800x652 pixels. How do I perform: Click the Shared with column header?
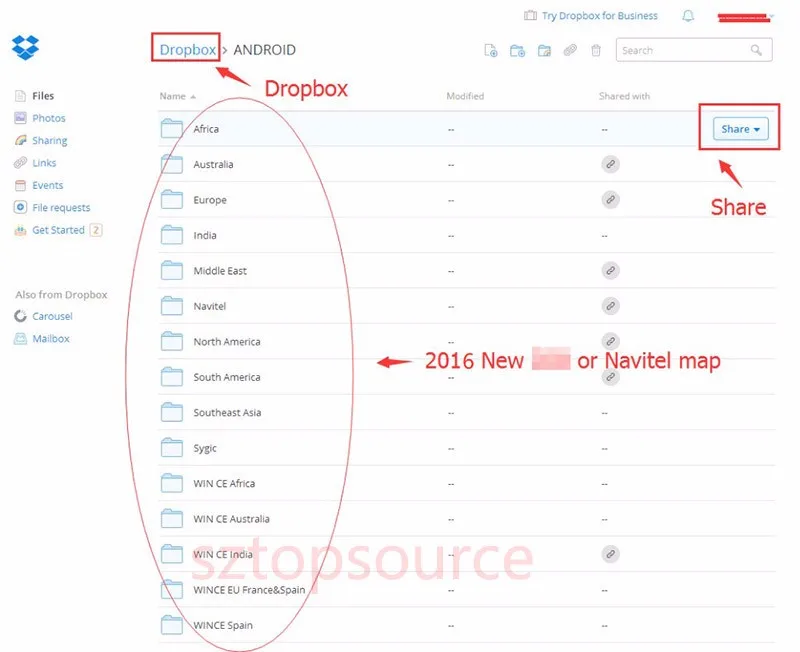[624, 96]
